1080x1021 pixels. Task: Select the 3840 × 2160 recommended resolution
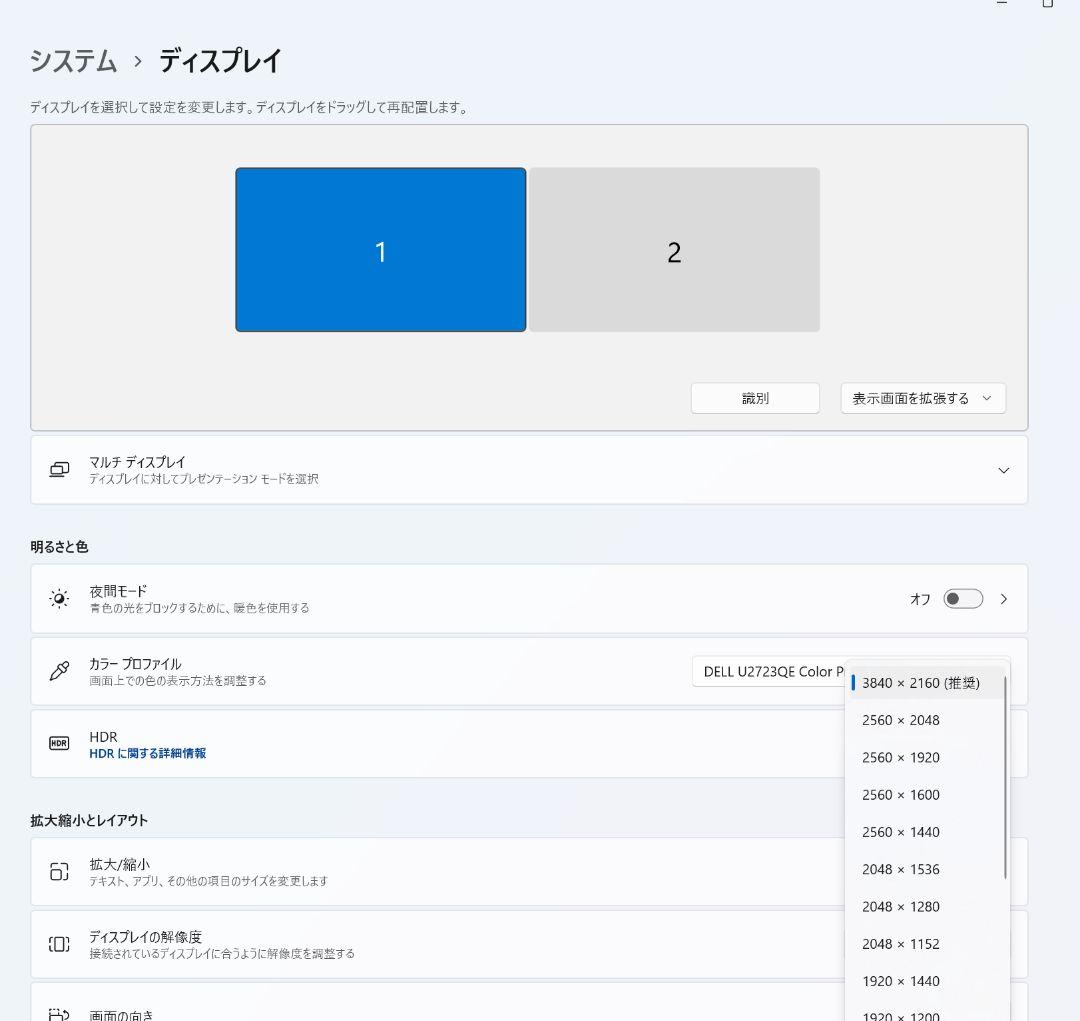[x=922, y=683]
